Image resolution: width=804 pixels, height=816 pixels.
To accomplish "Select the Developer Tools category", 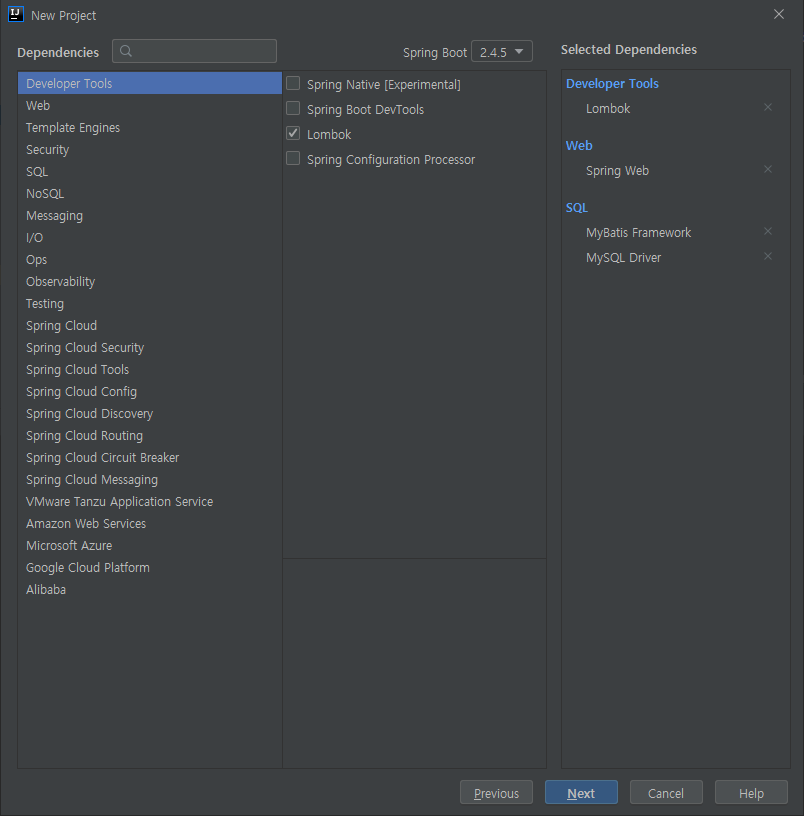I will [150, 83].
